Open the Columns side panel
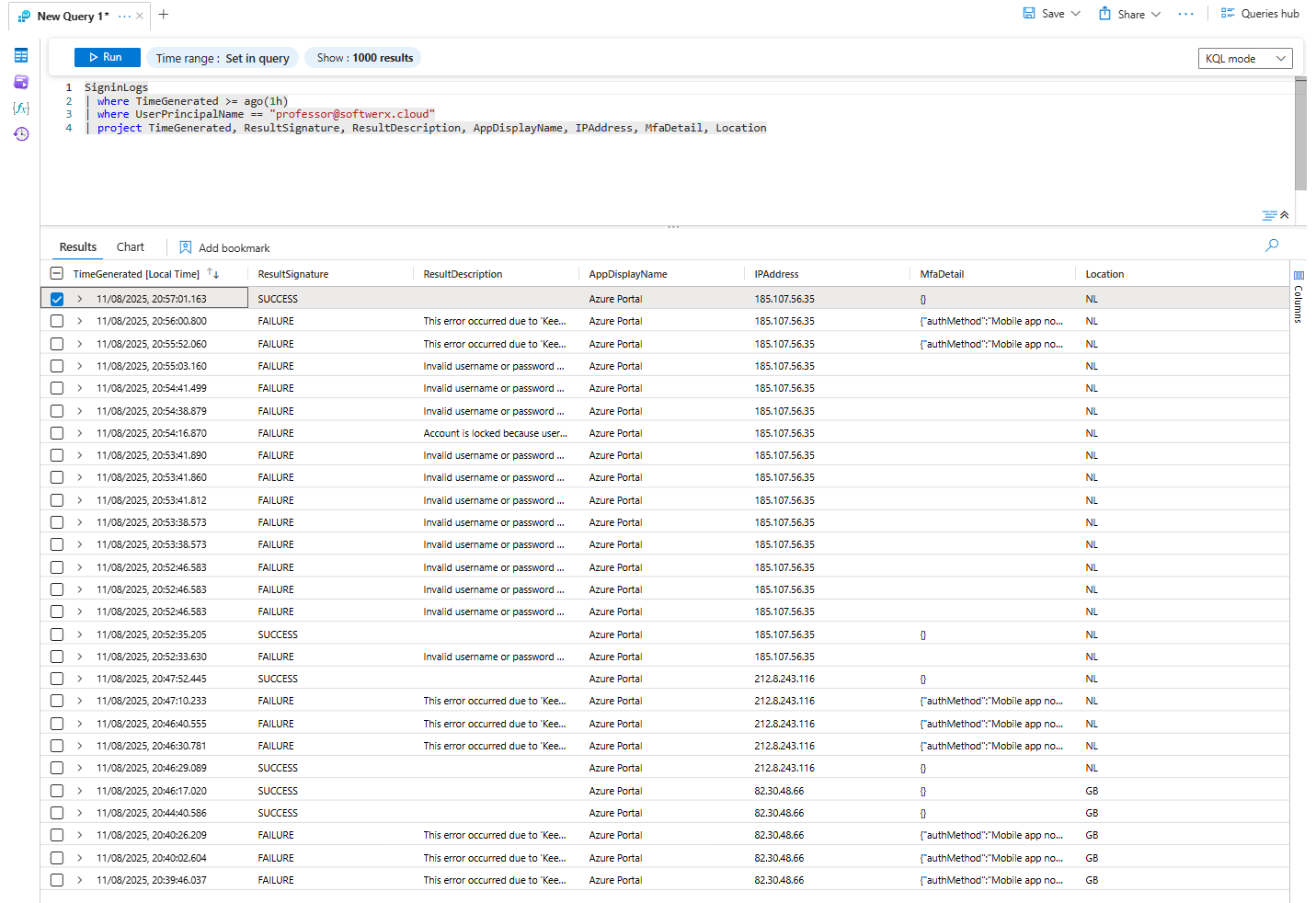Image resolution: width=1316 pixels, height=903 pixels. (1299, 296)
